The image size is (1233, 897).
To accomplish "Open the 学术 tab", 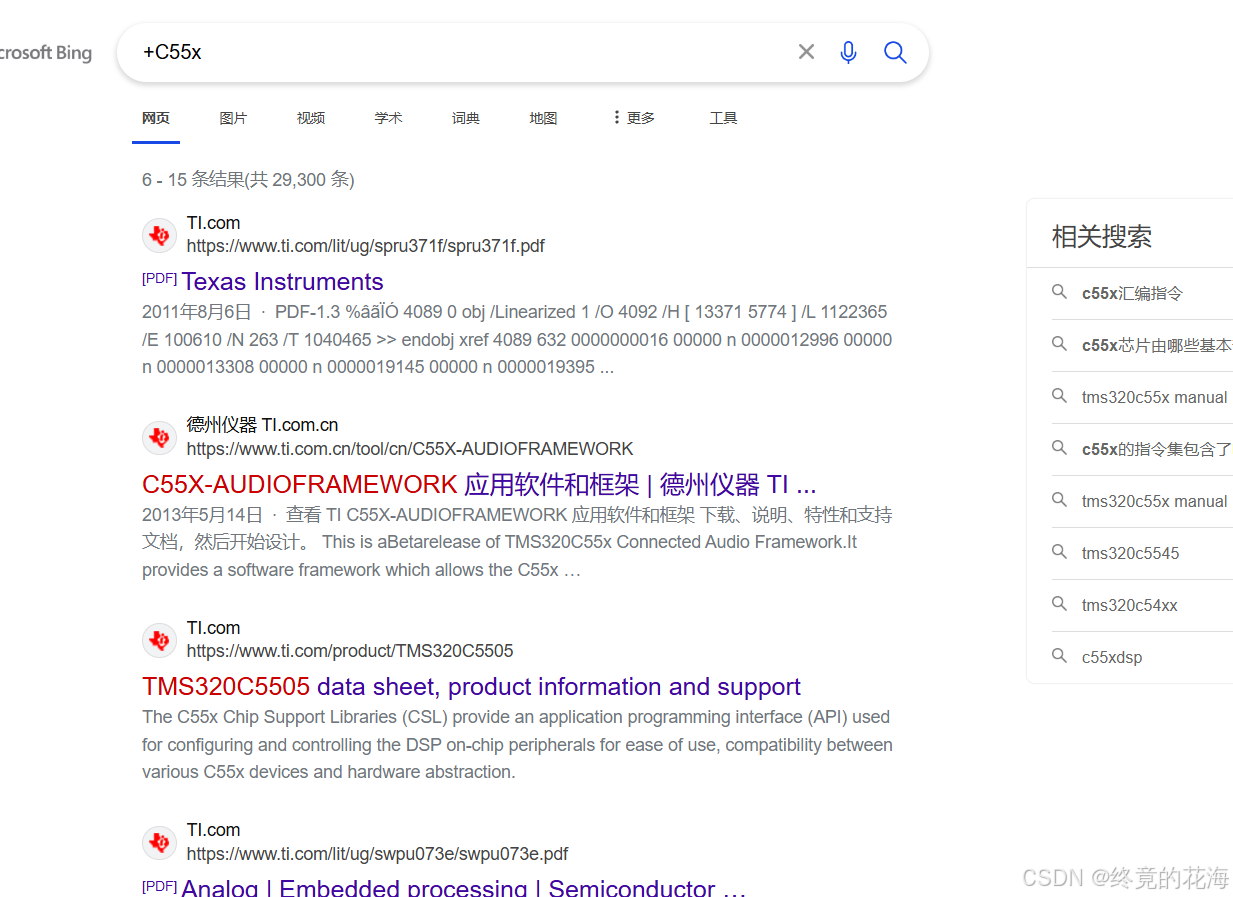I will (388, 118).
